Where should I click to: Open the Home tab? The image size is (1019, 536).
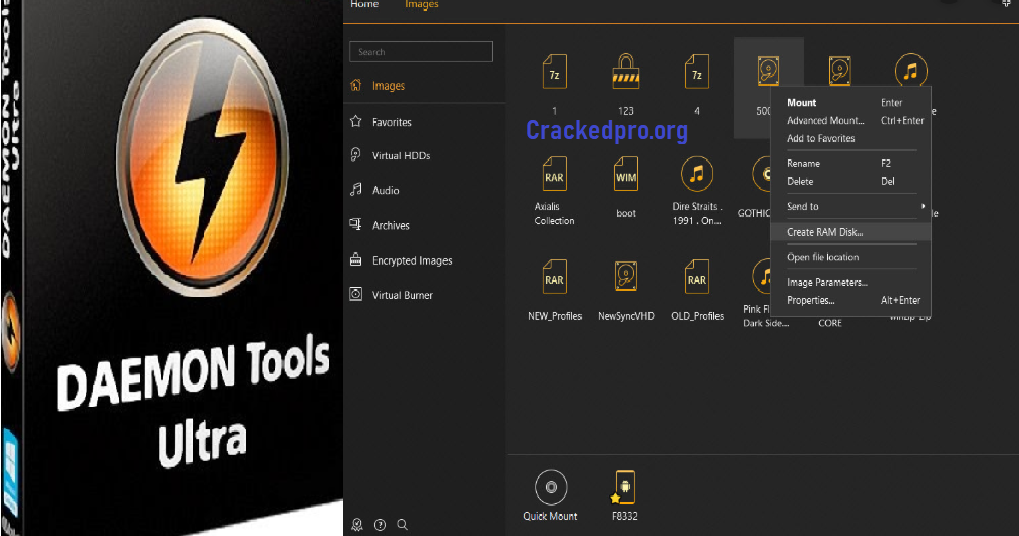[364, 5]
